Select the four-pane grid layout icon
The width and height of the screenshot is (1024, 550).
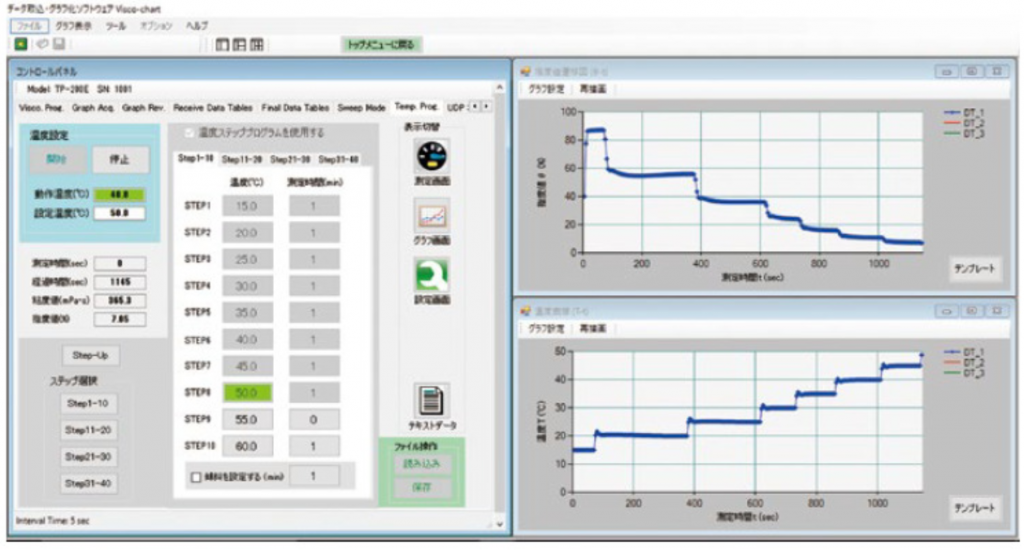pyautogui.click(x=257, y=44)
